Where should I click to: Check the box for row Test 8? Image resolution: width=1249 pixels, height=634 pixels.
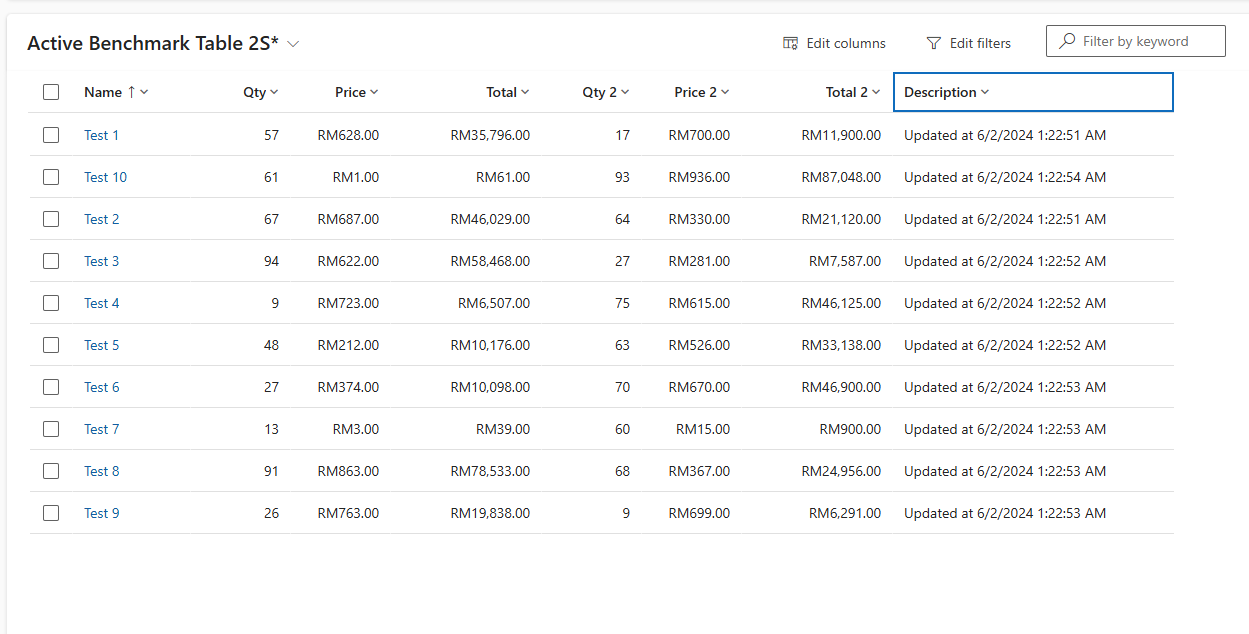[x=51, y=471]
